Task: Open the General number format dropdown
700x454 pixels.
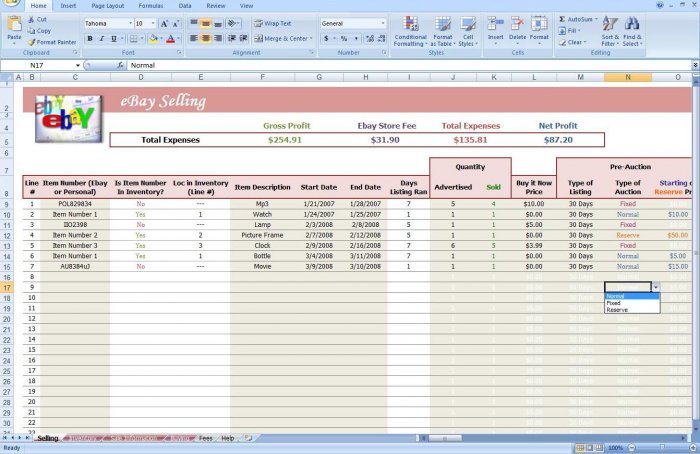Action: pos(383,24)
